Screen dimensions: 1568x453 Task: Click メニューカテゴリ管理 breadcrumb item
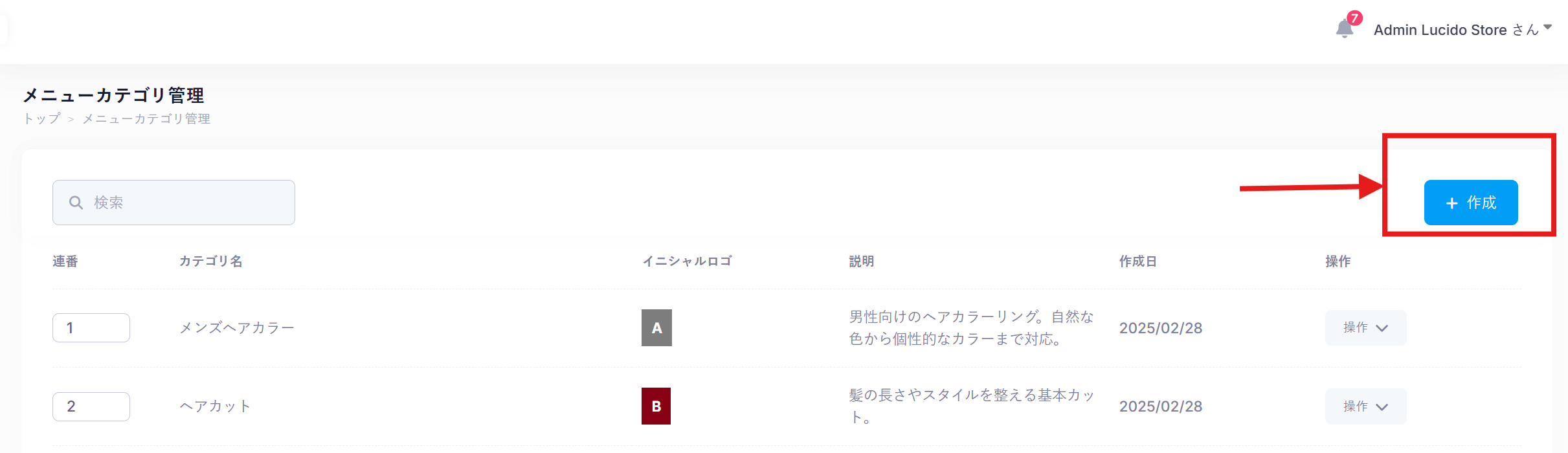[146, 119]
